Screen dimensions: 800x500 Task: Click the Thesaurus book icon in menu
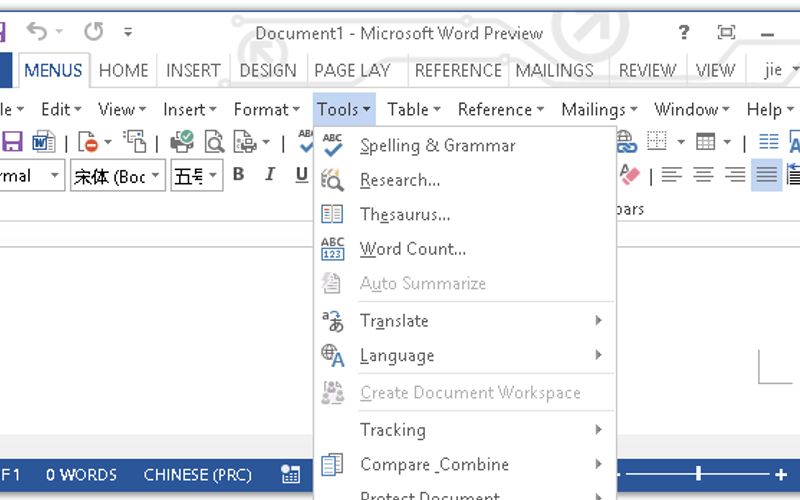pos(332,214)
